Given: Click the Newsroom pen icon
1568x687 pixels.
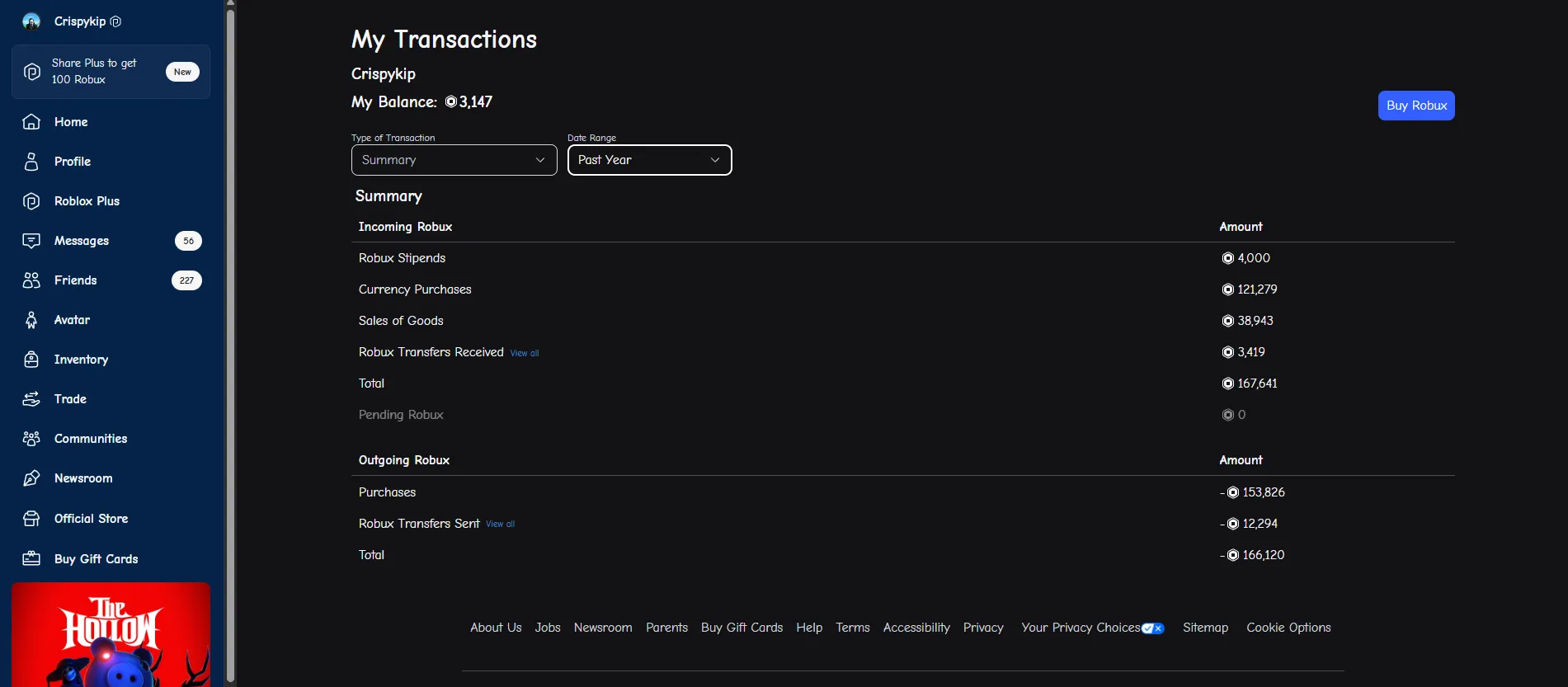Looking at the screenshot, I should [x=31, y=478].
